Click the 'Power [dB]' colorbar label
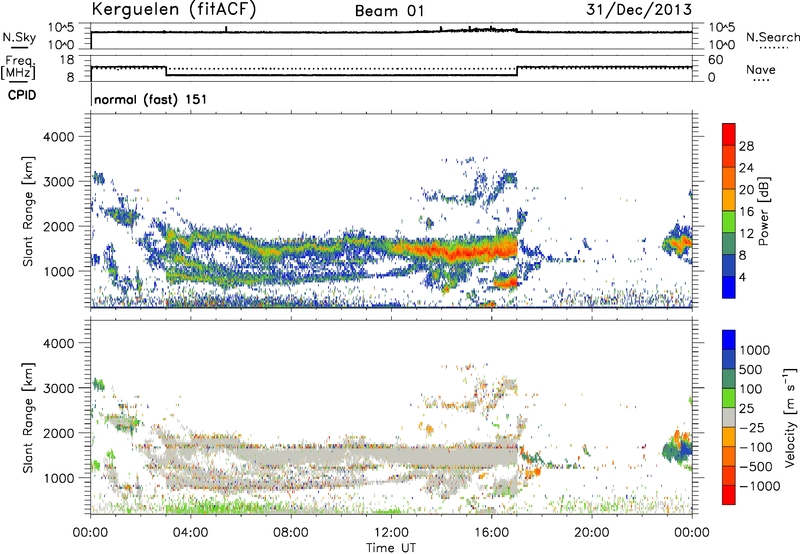This screenshot has width=800, height=554. (763, 211)
